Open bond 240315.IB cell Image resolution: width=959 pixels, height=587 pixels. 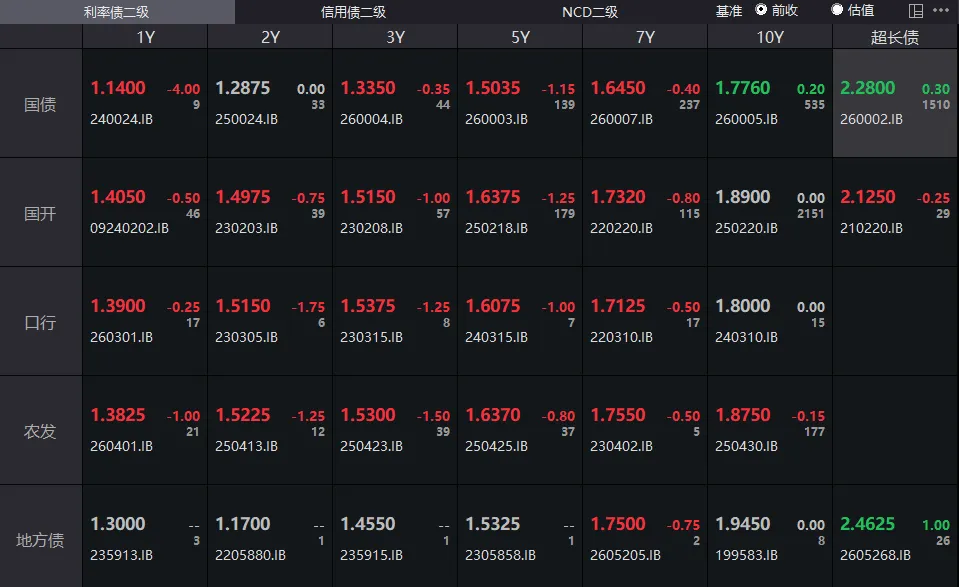[520, 321]
